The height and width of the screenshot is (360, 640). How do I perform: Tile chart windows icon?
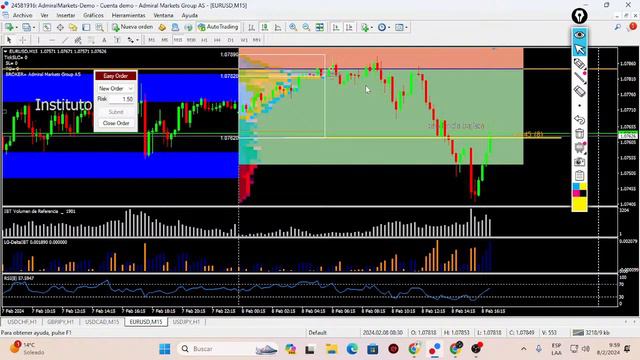(x=320, y=27)
